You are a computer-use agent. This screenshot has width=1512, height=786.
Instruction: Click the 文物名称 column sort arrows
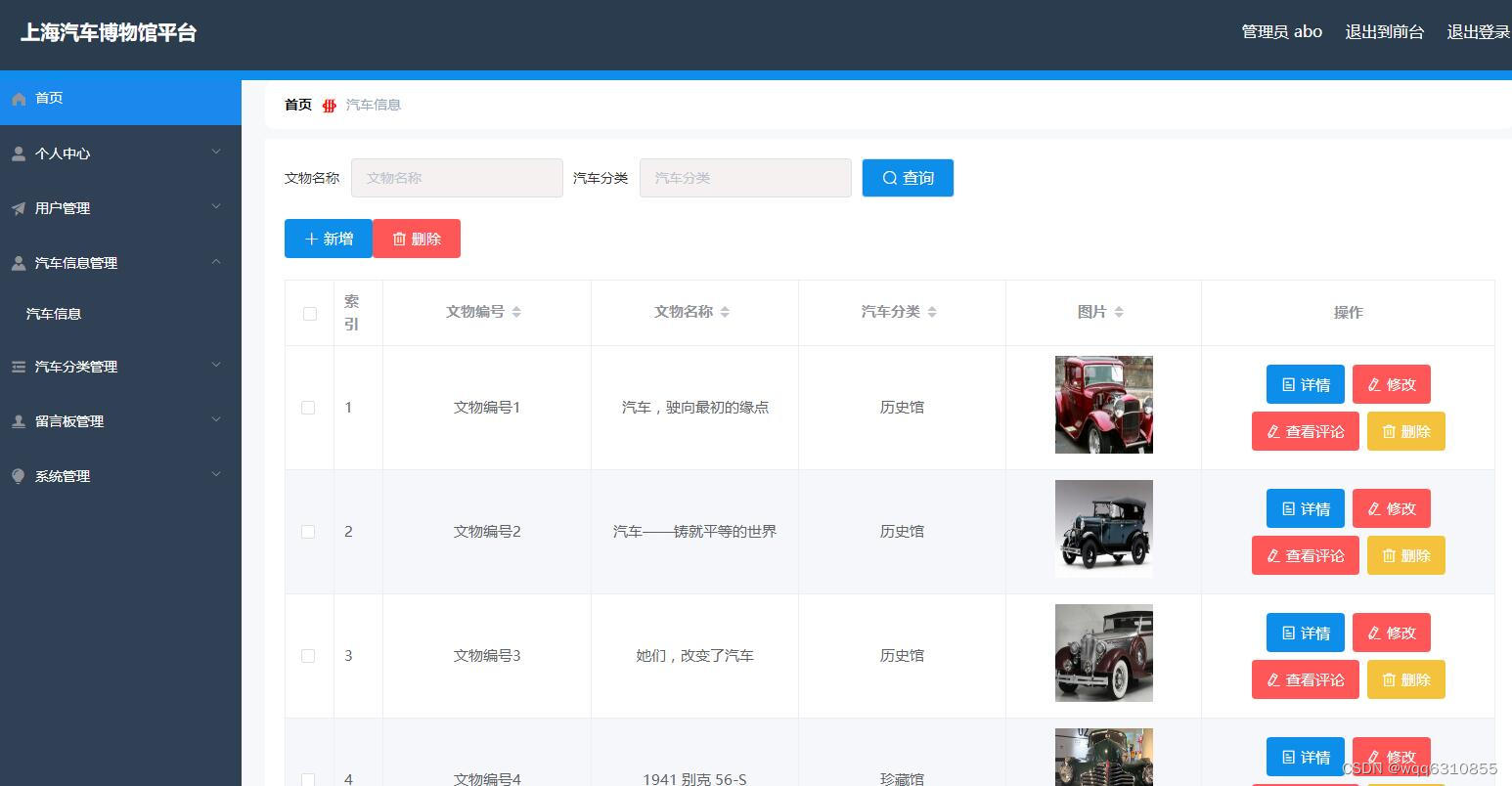(x=726, y=311)
